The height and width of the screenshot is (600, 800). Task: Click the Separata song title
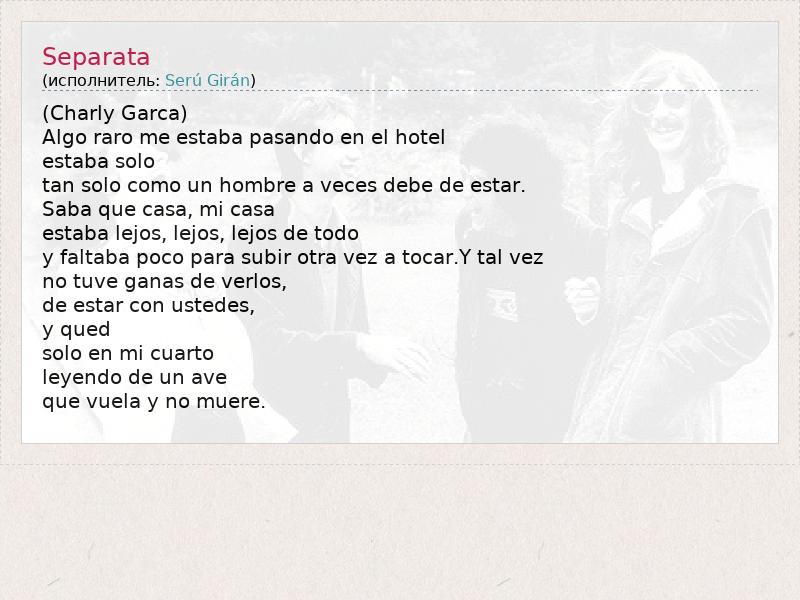coord(96,57)
